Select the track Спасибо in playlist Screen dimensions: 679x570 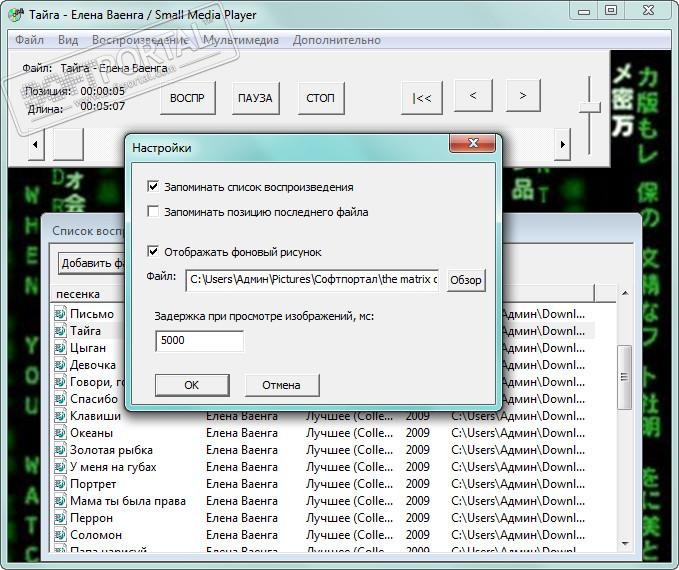tap(94, 398)
